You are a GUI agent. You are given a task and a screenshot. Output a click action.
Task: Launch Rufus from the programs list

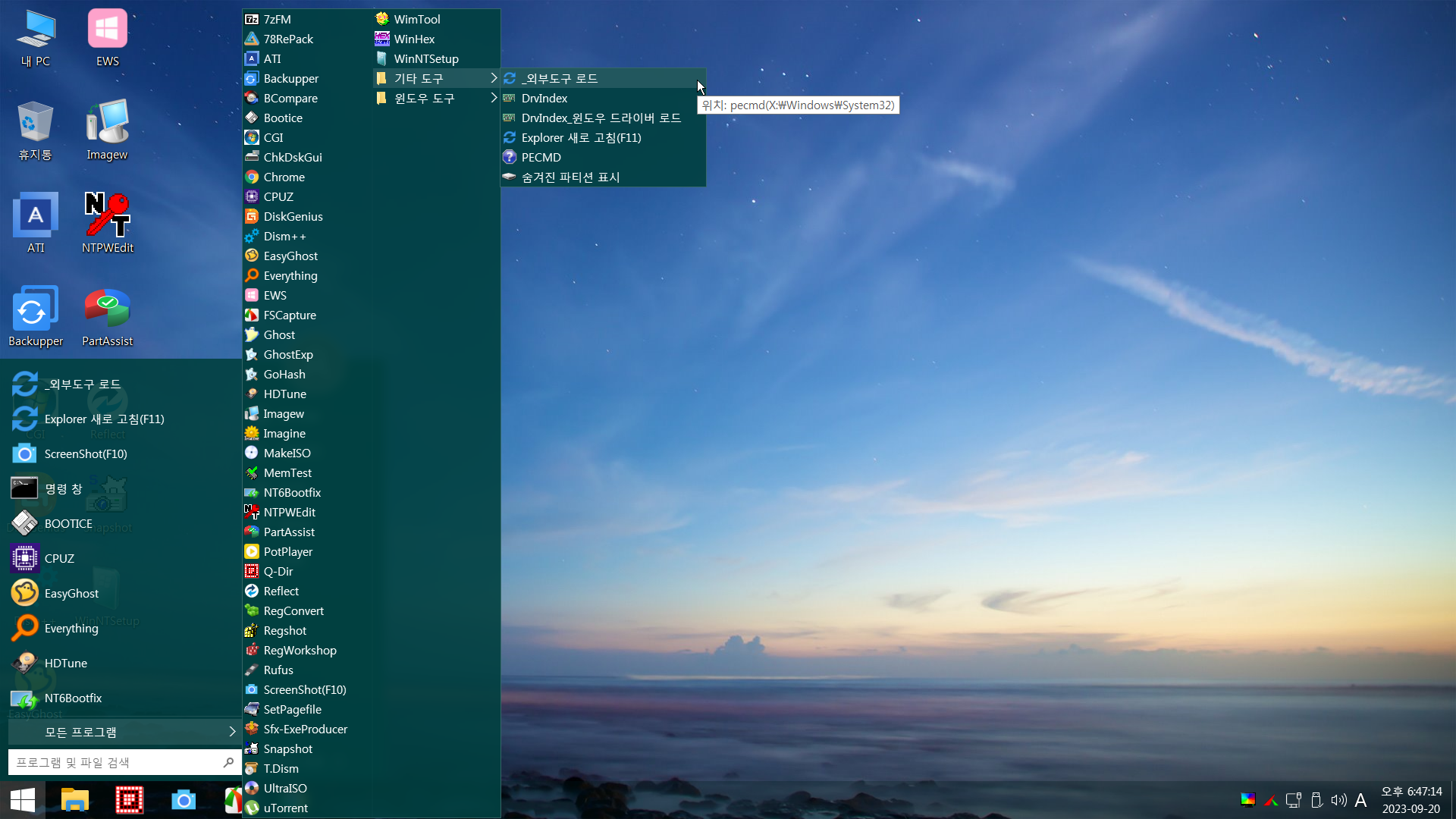[306, 670]
